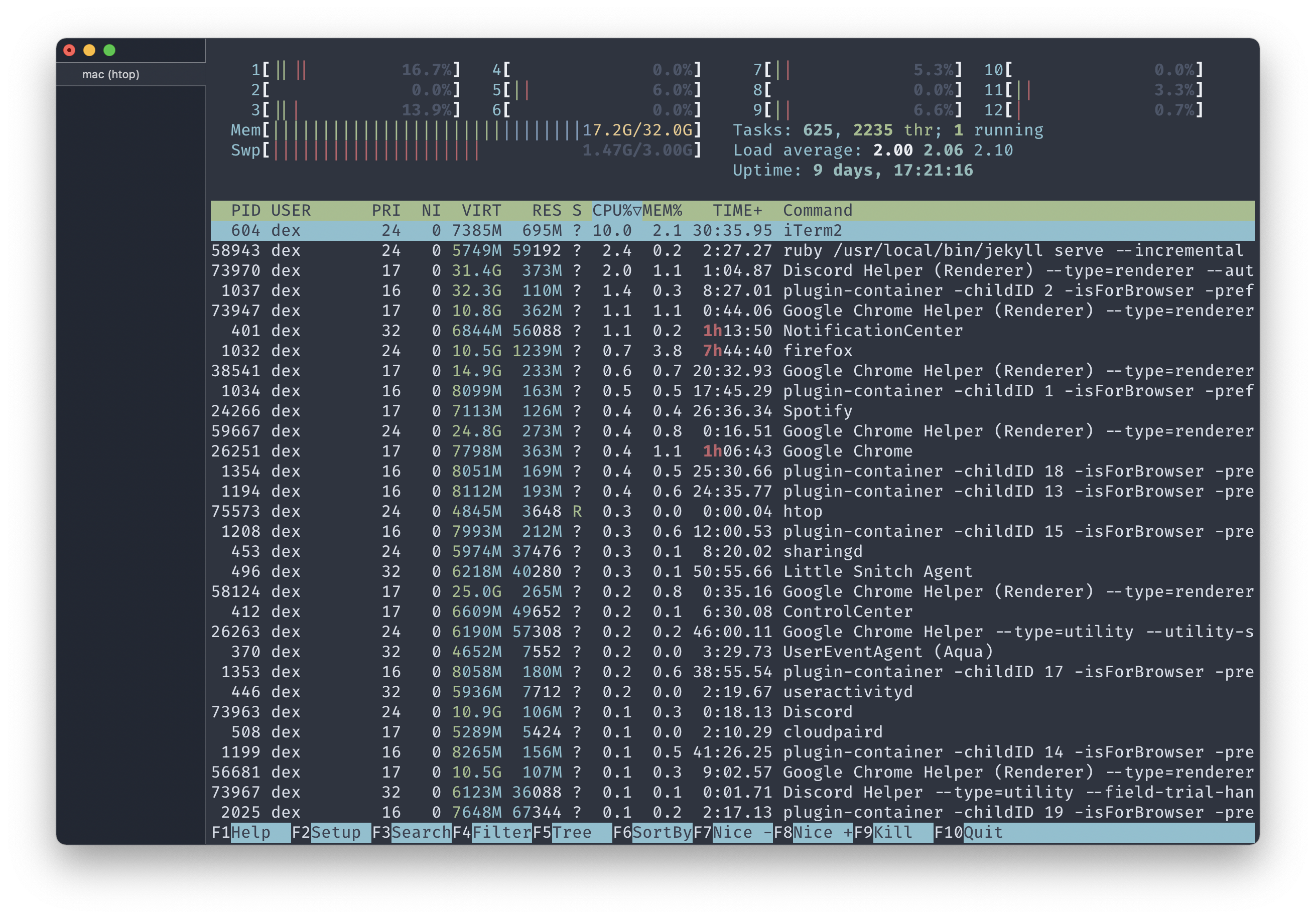Select the firefox process row
1316x919 pixels.
[x=732, y=351]
